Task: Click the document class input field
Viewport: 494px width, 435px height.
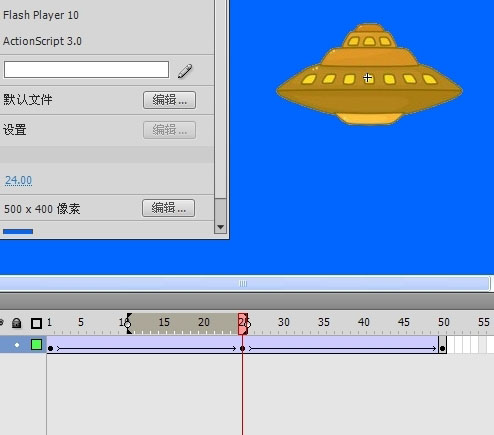Action: pos(86,70)
